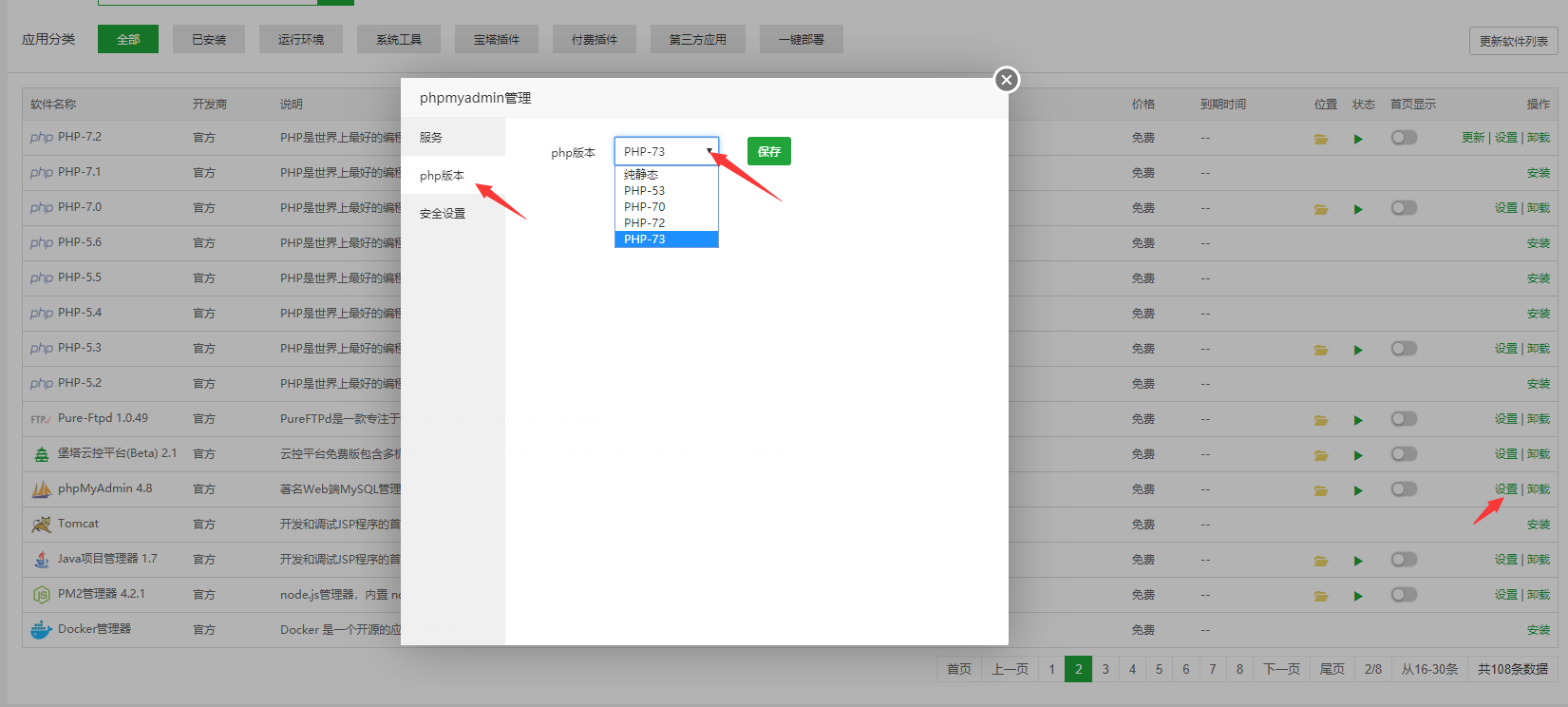Click 更新 link for PHP-7.2
The width and height of the screenshot is (1568, 707).
(1473, 138)
